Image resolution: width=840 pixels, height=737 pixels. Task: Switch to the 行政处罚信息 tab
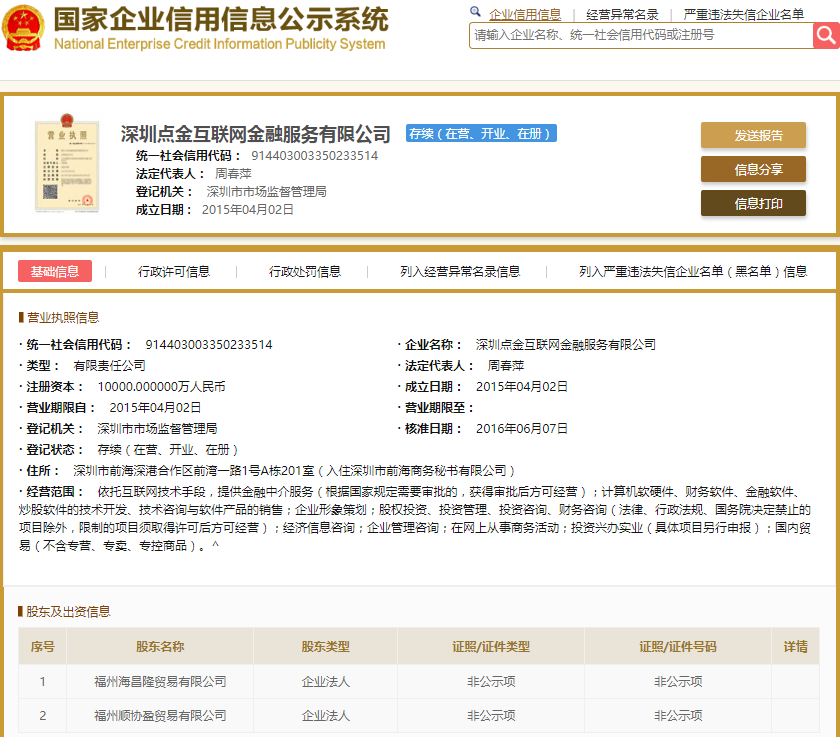(305, 271)
